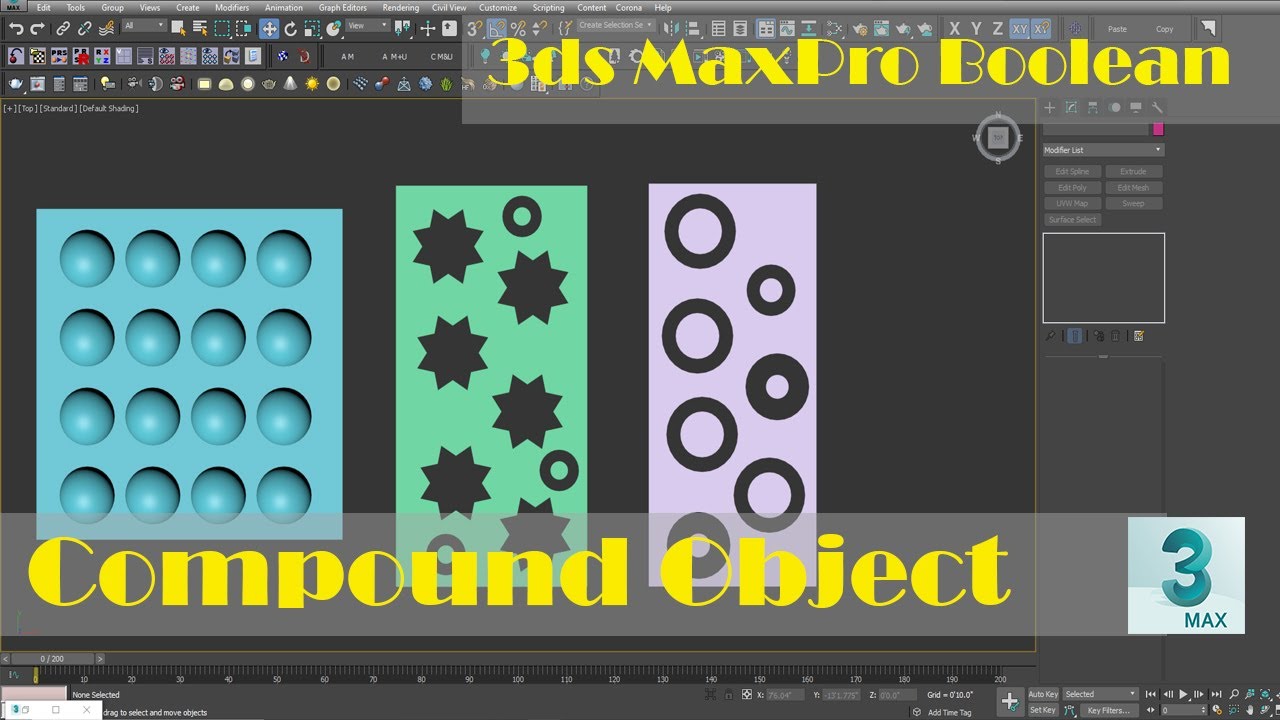
Task: Click the Edit Poly button
Action: click(x=1072, y=188)
